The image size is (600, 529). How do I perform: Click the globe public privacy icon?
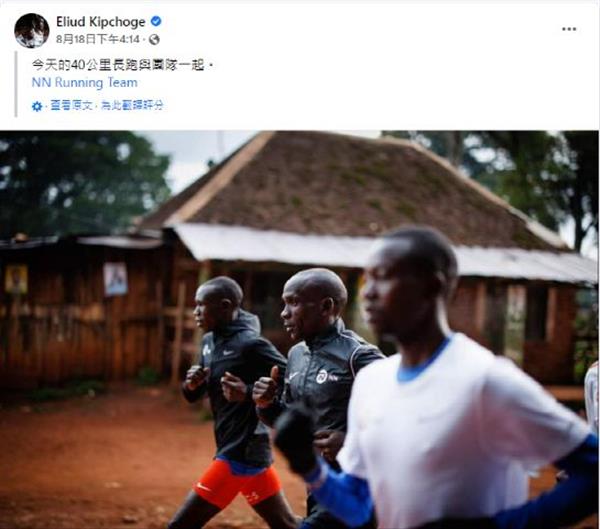tap(154, 39)
